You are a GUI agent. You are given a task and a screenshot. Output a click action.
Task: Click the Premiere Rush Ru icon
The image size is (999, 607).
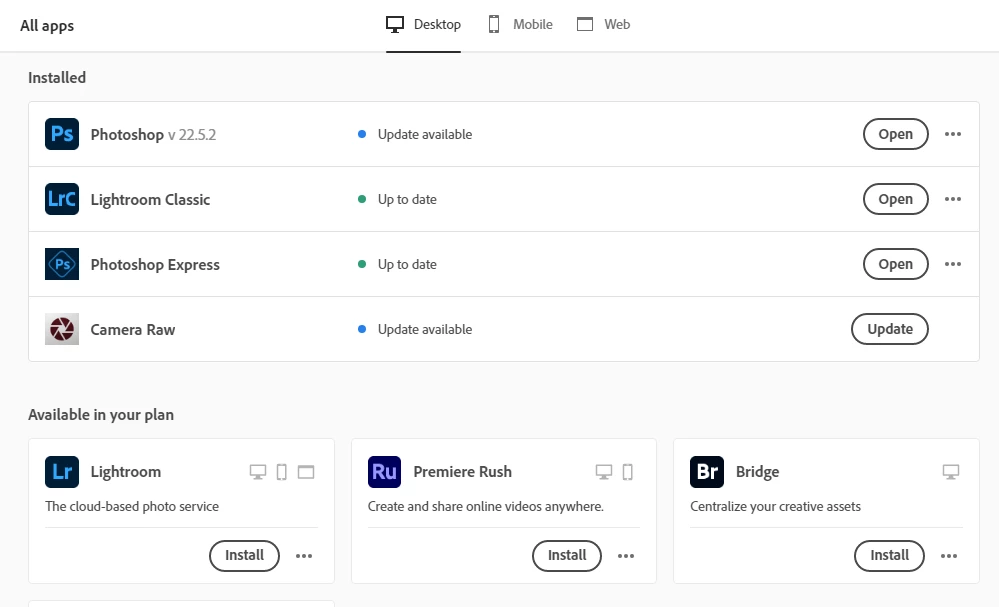384,471
